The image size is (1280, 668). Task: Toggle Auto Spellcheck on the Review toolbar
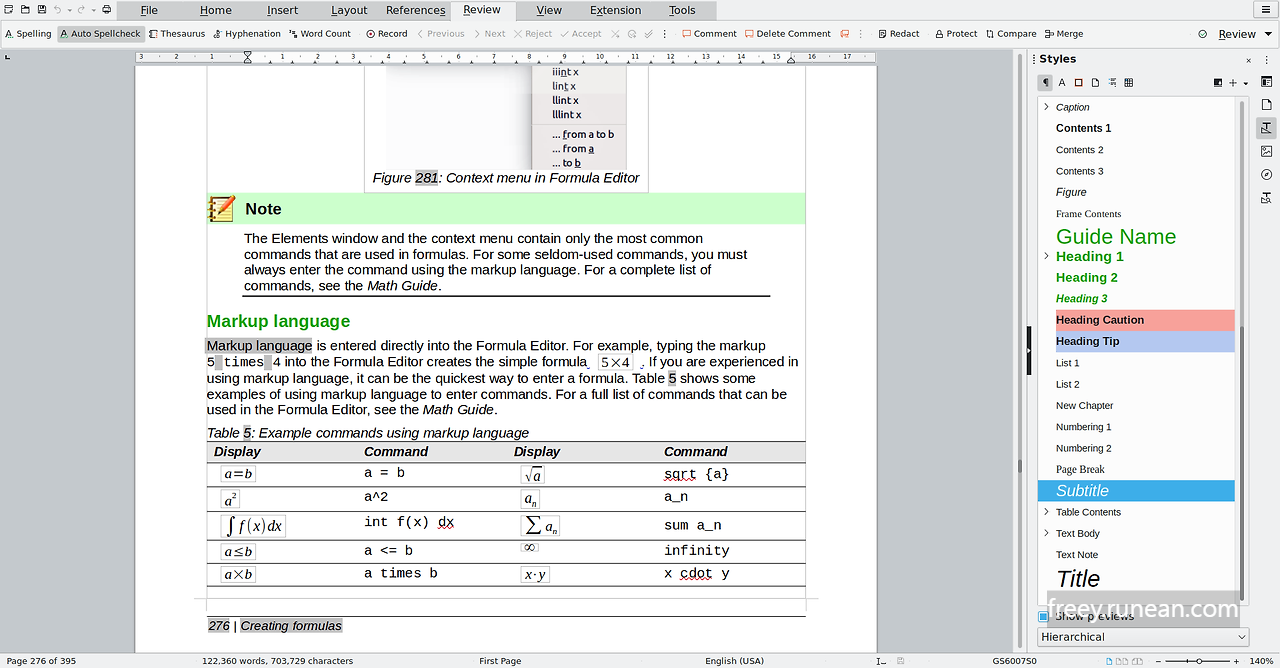click(100, 33)
